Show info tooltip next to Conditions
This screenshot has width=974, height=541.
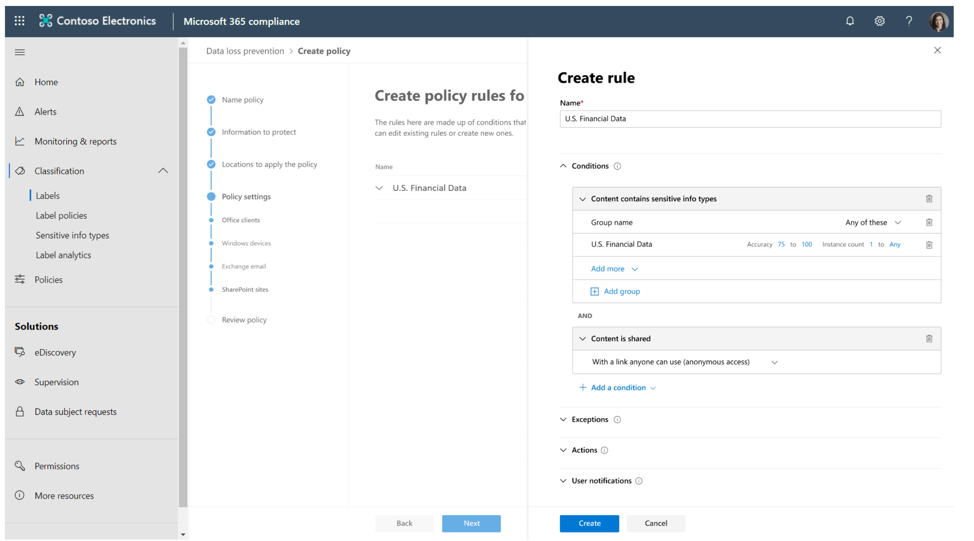[617, 167]
